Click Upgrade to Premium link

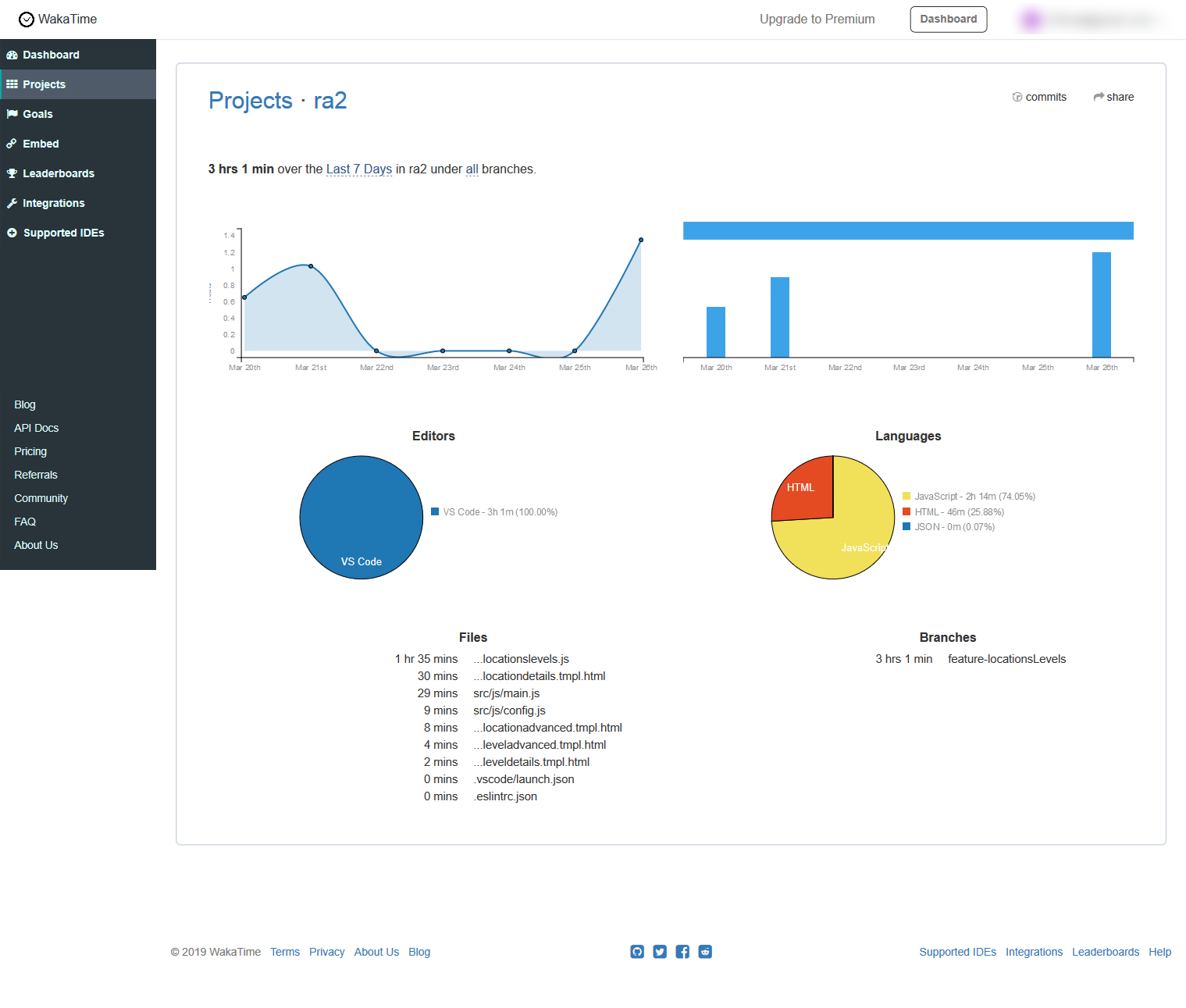pyautogui.click(x=817, y=20)
